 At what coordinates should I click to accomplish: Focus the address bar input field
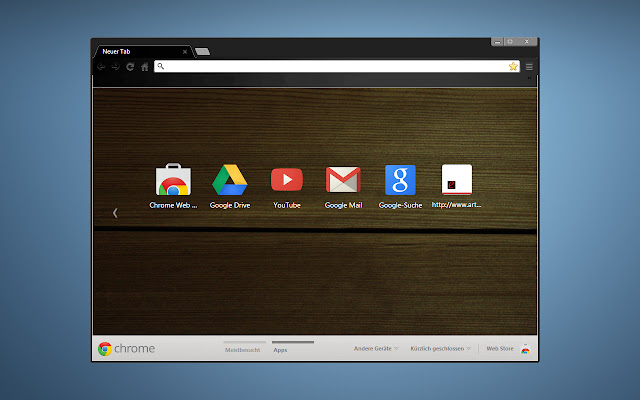(337, 66)
